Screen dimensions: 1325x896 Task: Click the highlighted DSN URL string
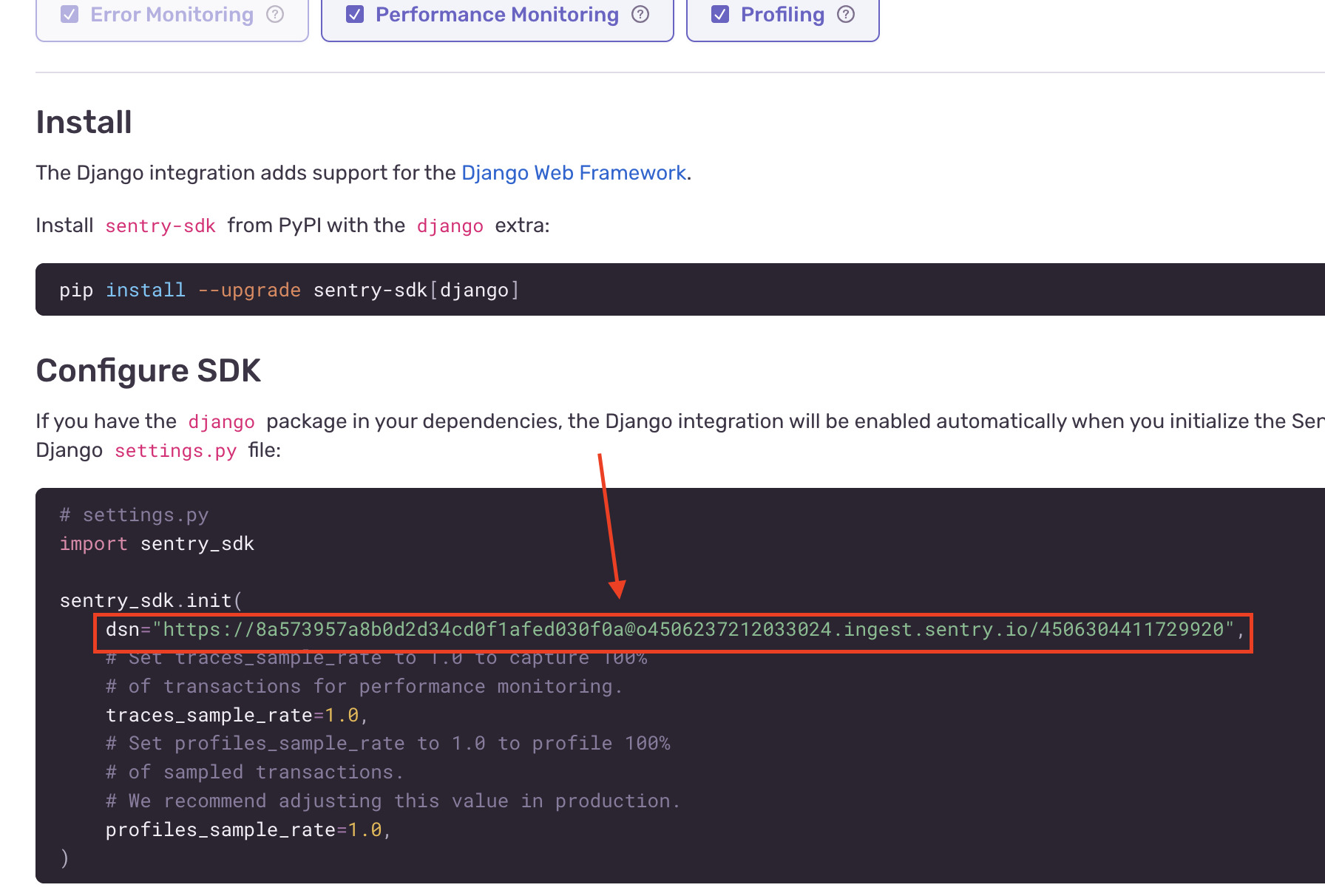[x=694, y=630]
